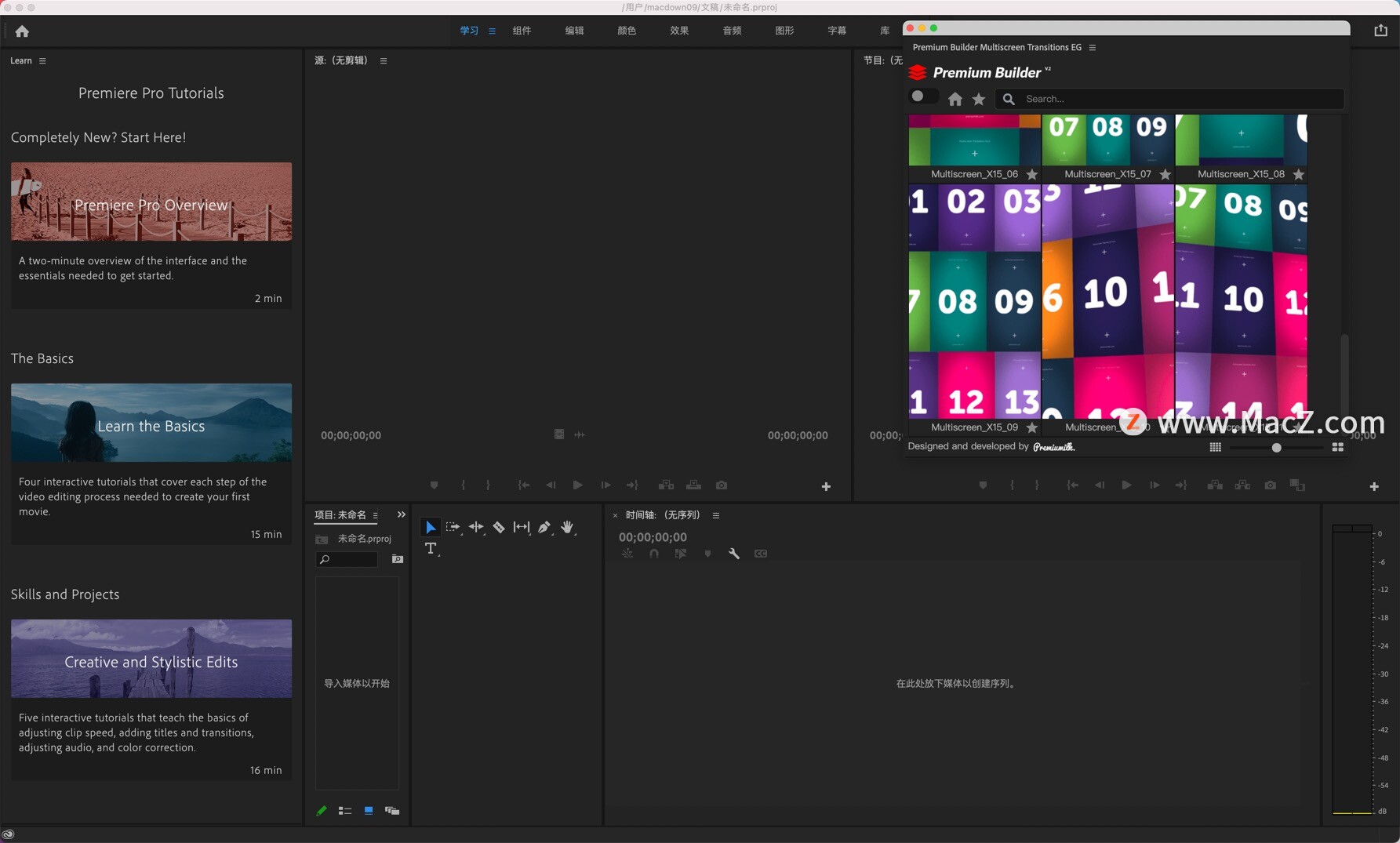The width and height of the screenshot is (1400, 843).
Task: Add a marker in the Source monitor
Action: (435, 485)
